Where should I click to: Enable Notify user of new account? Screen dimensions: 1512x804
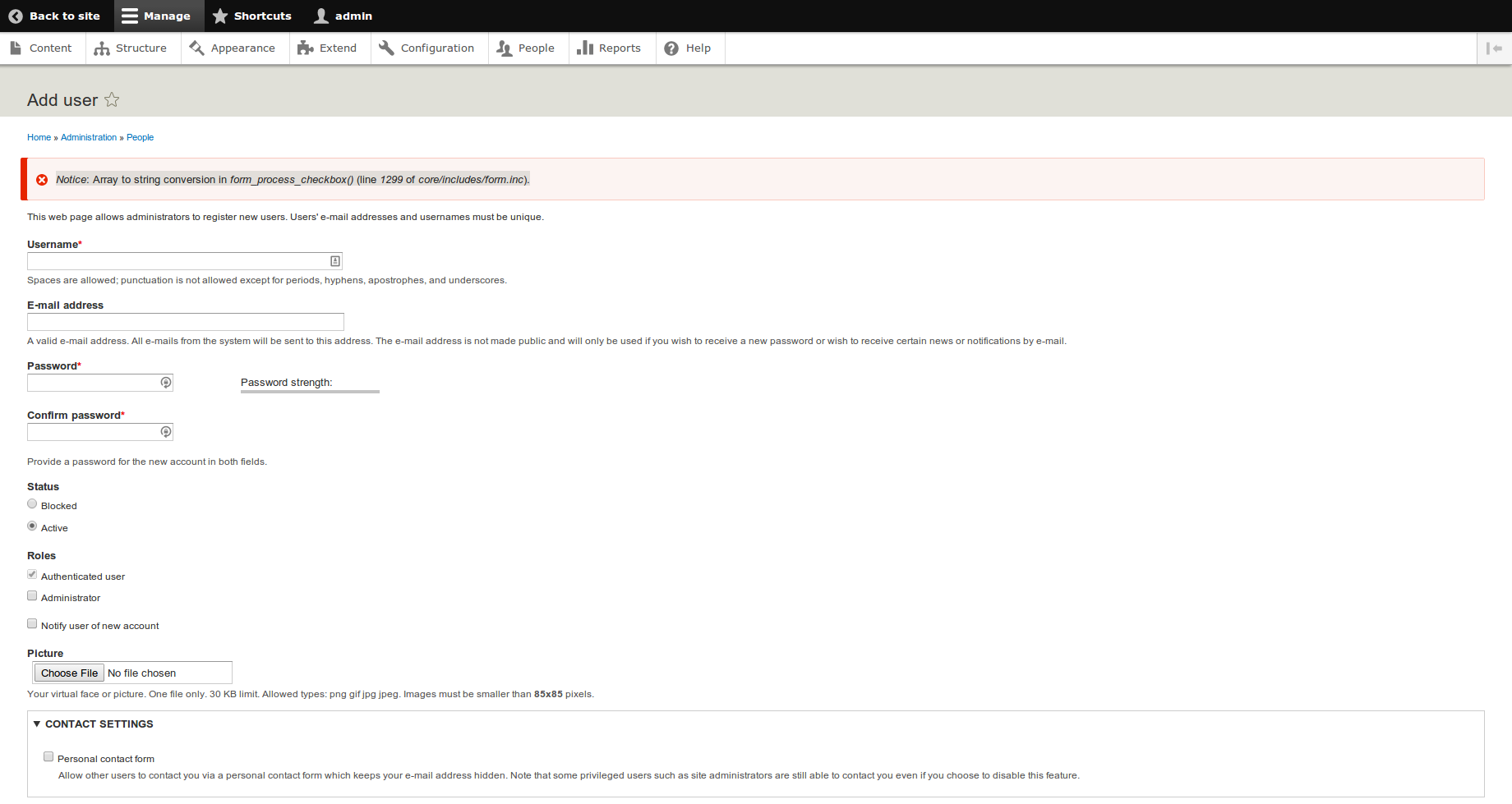(x=32, y=624)
